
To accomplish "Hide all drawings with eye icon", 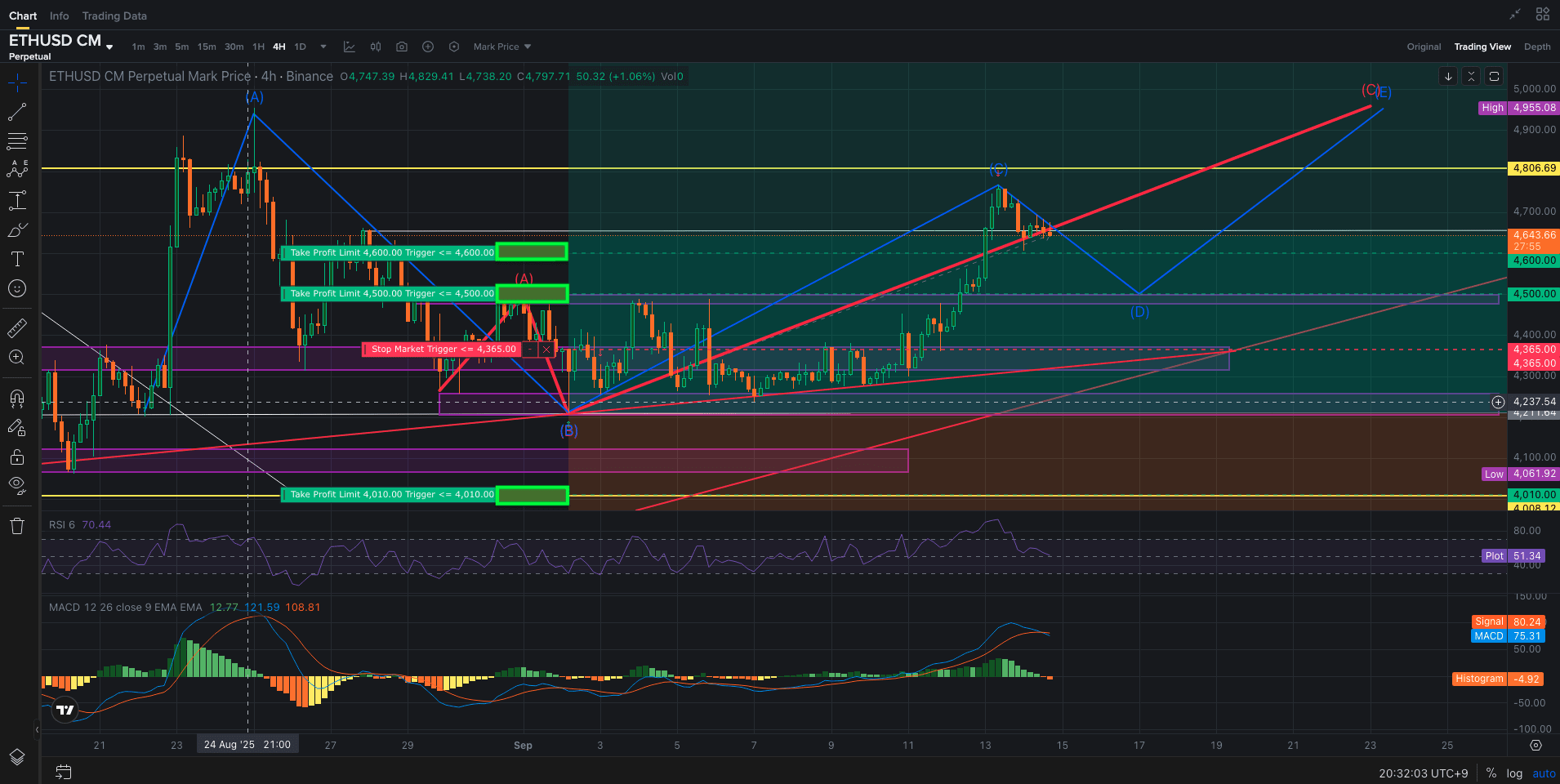I will 17,486.
